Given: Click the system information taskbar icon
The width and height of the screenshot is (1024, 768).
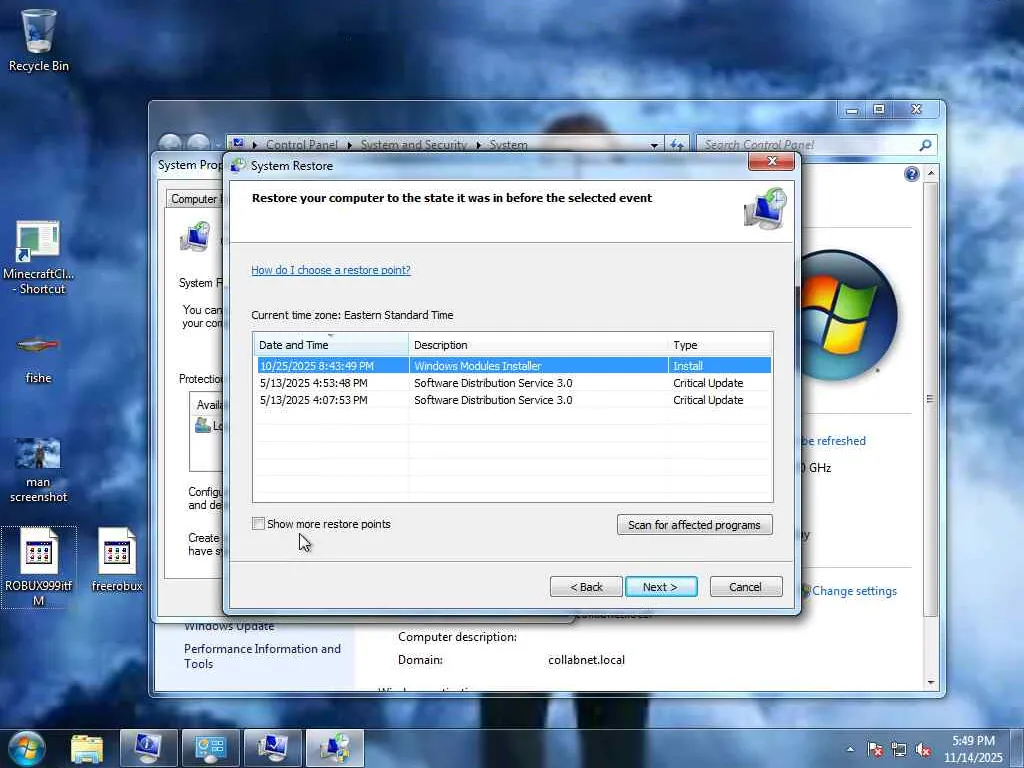Looking at the screenshot, I should pyautogui.click(x=148, y=748).
